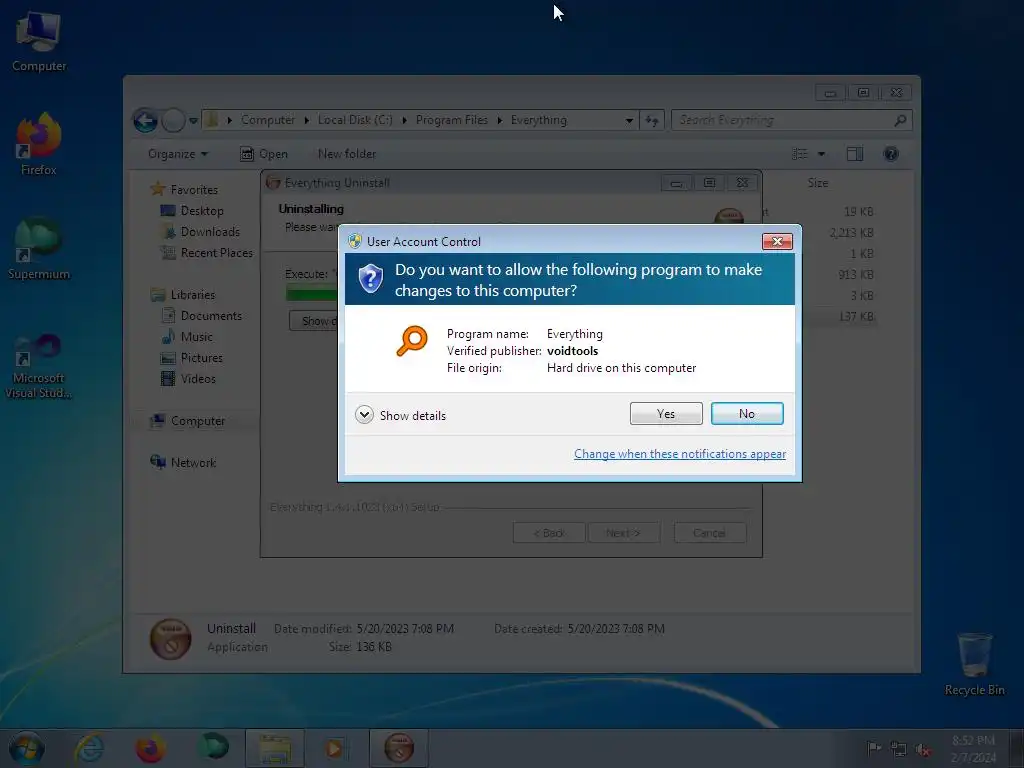Image resolution: width=1024 pixels, height=768 pixels.
Task: Select Computer in navigation pane
Action: (x=197, y=421)
